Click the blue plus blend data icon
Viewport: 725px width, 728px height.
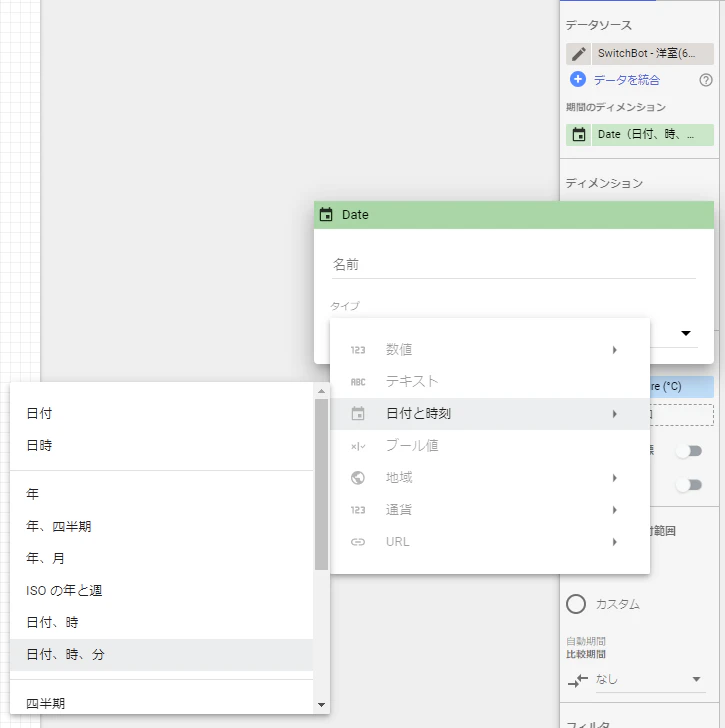point(577,79)
